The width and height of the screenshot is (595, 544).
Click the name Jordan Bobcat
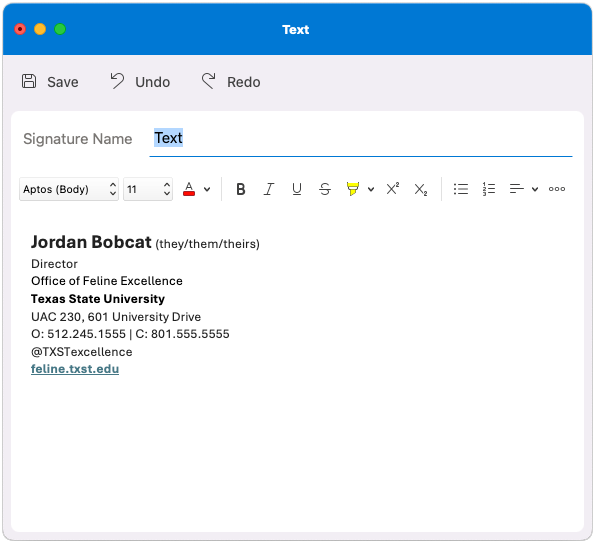tap(91, 242)
